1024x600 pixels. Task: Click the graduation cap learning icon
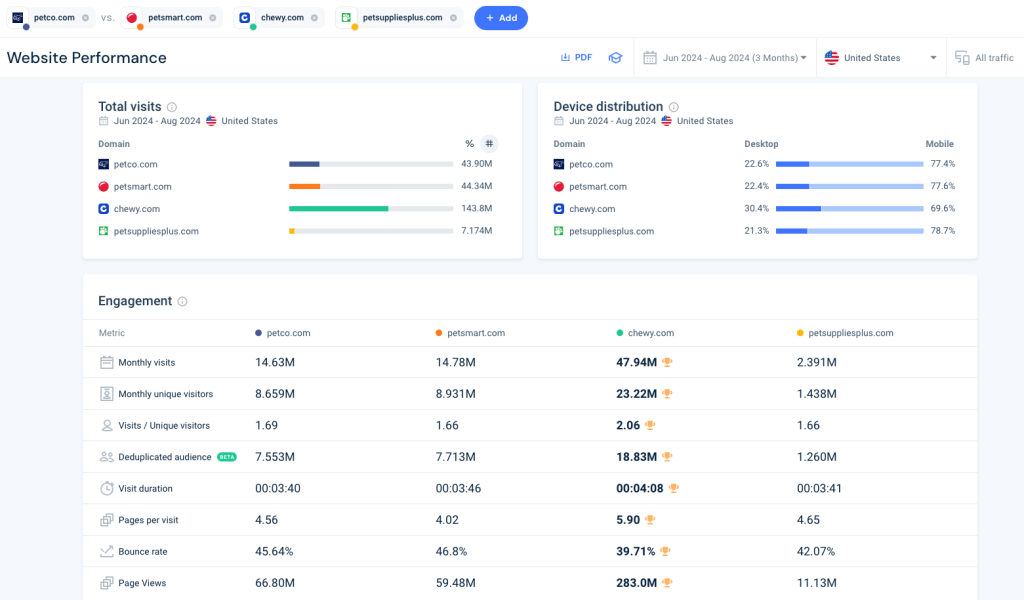tap(615, 57)
